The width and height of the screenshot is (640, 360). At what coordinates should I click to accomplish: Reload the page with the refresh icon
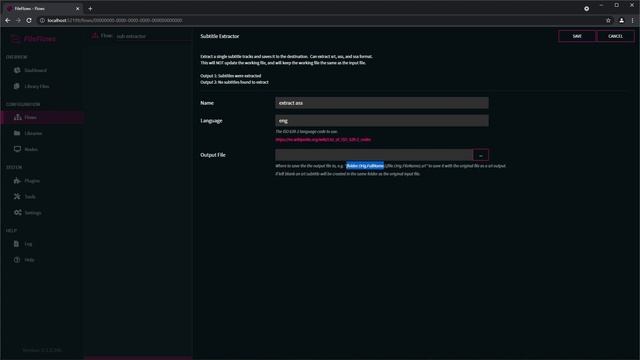pos(29,20)
